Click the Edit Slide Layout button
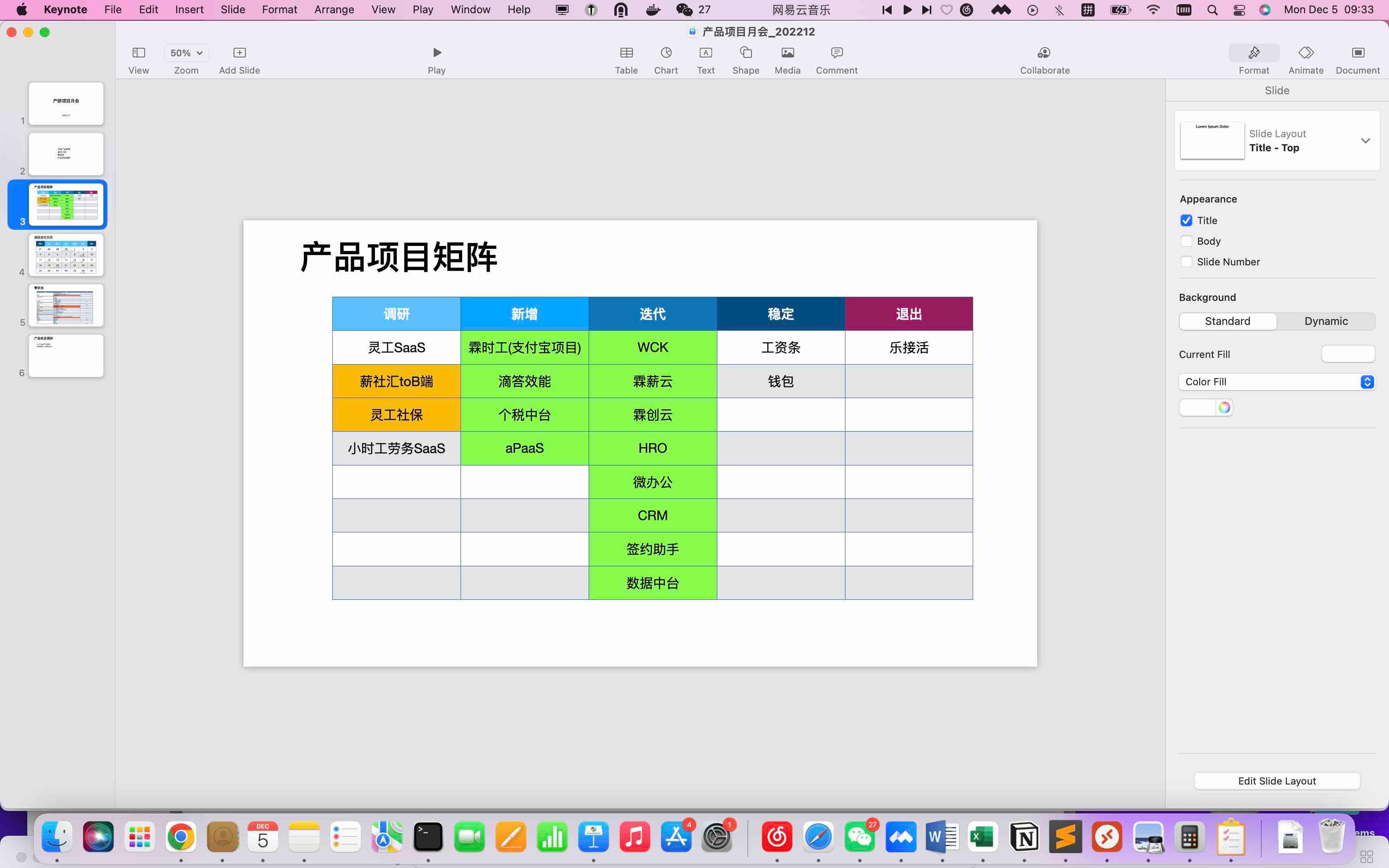The width and height of the screenshot is (1389, 868). pos(1277,781)
